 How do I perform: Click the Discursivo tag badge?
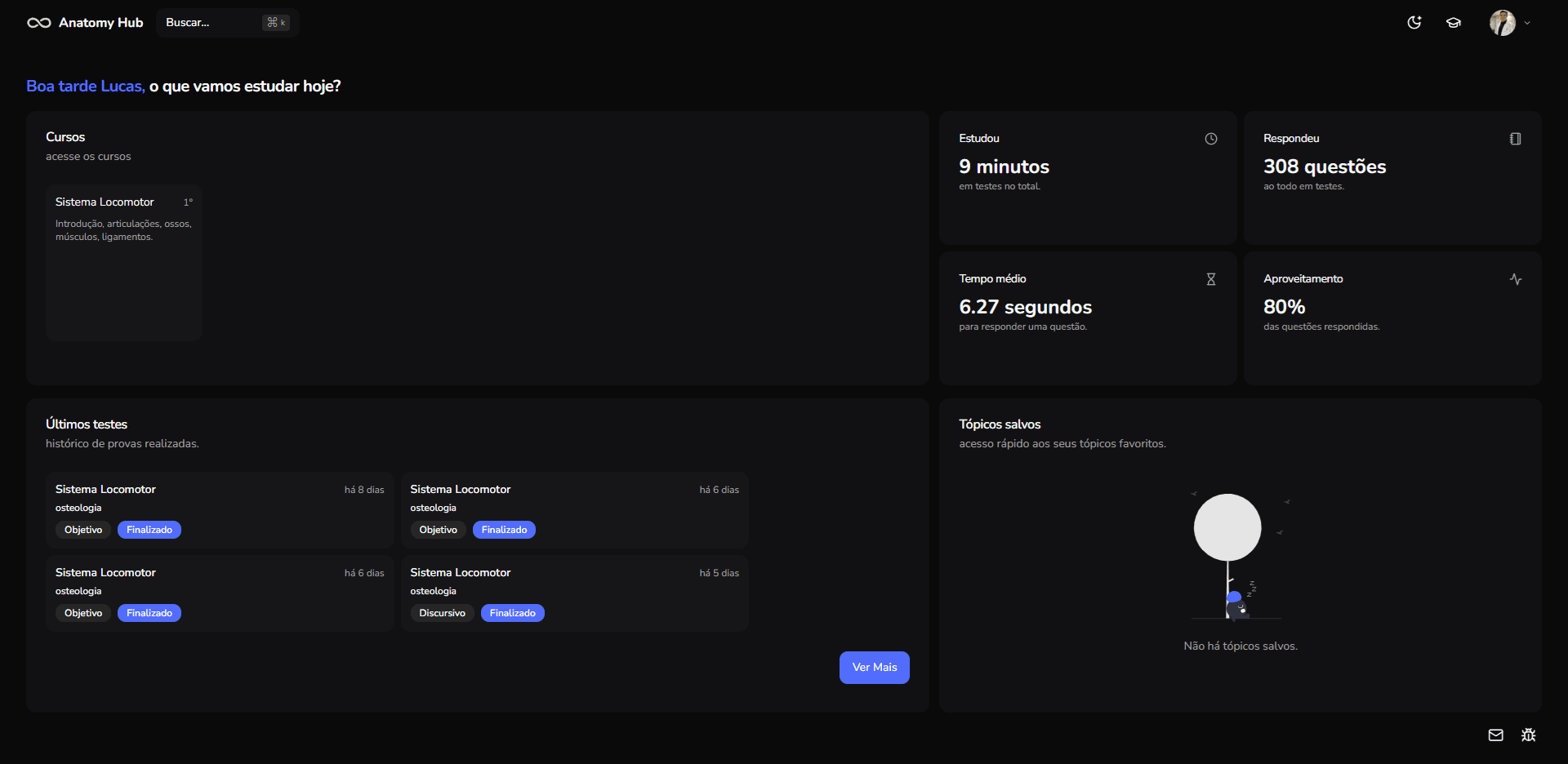[442, 613]
